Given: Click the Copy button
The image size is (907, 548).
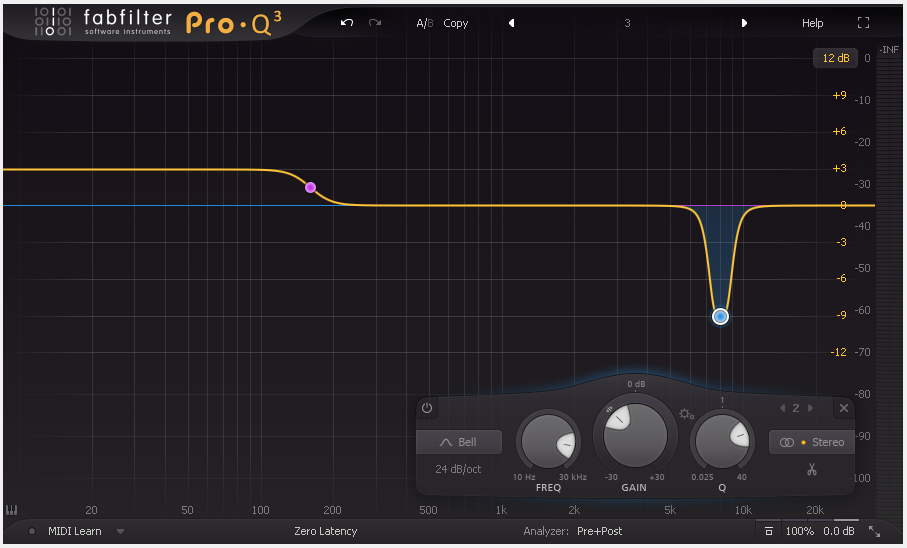Looking at the screenshot, I should 456,23.
